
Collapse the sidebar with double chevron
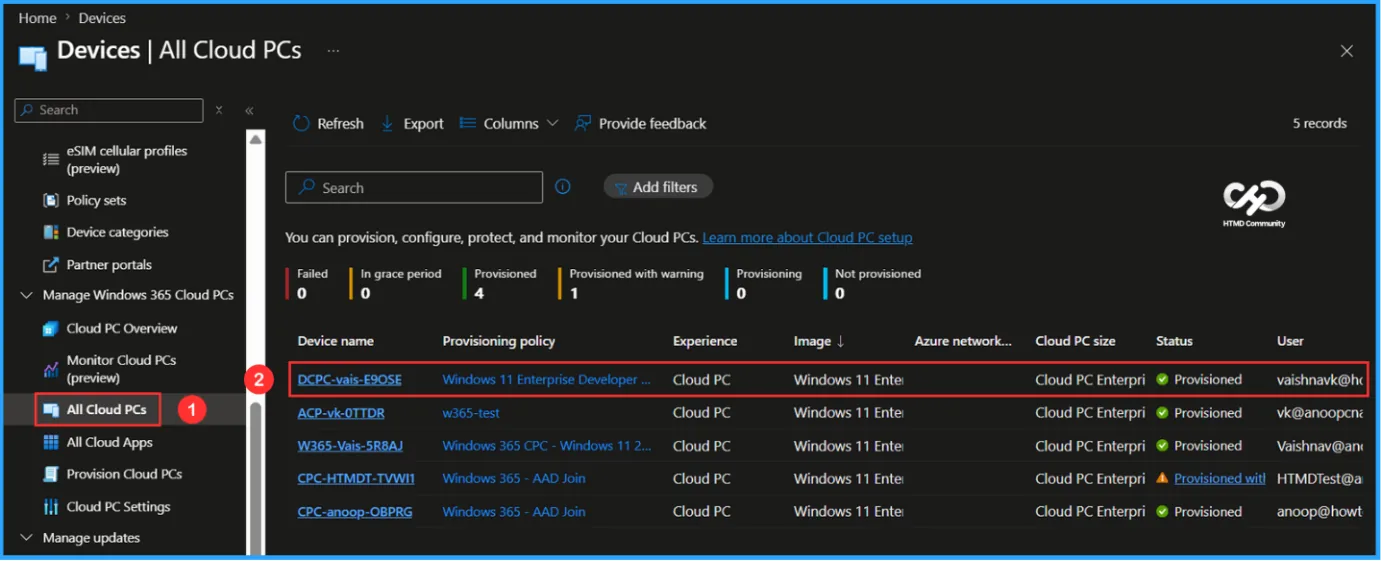(249, 111)
